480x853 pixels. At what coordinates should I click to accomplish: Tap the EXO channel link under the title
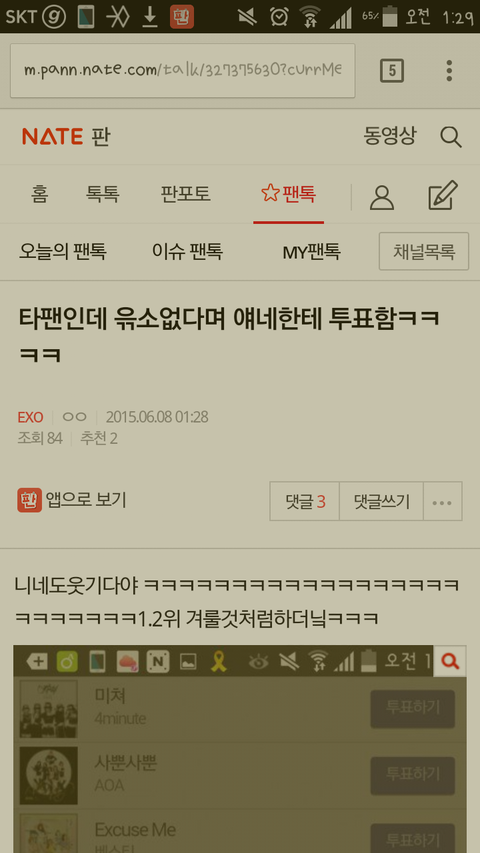click(x=30, y=417)
